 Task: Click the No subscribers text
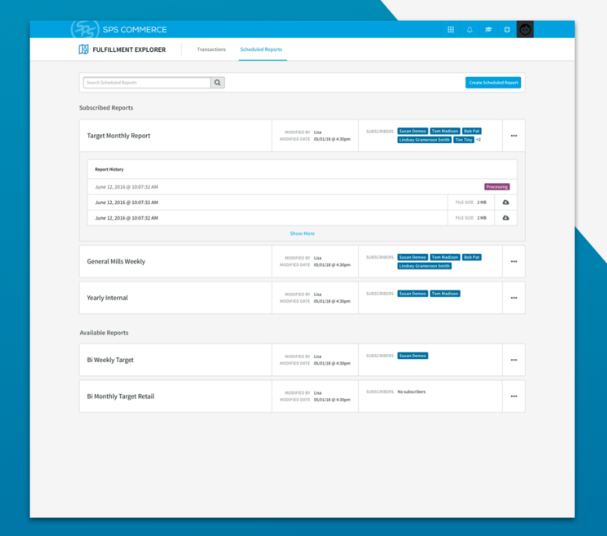[x=412, y=392]
